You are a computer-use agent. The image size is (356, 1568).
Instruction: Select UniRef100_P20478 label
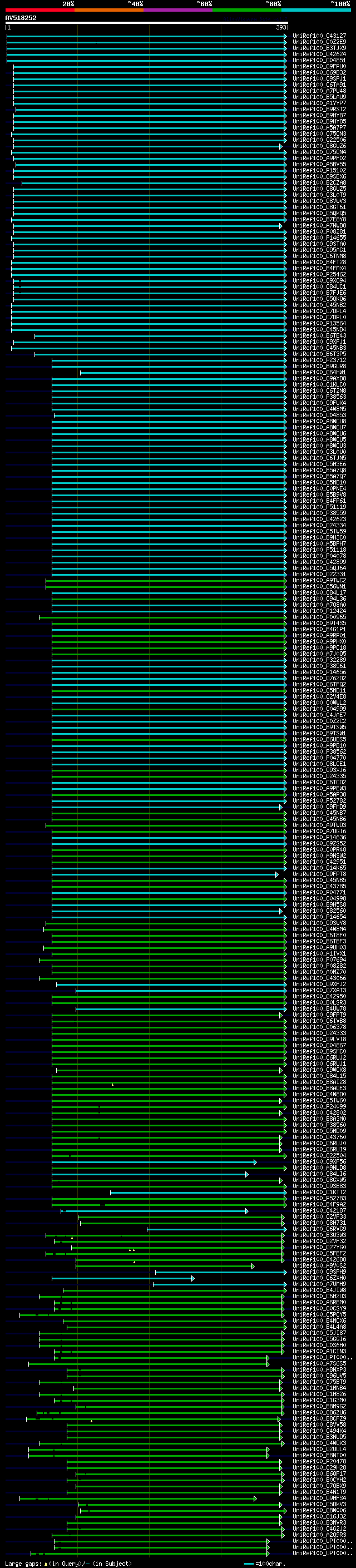[319, 1461]
